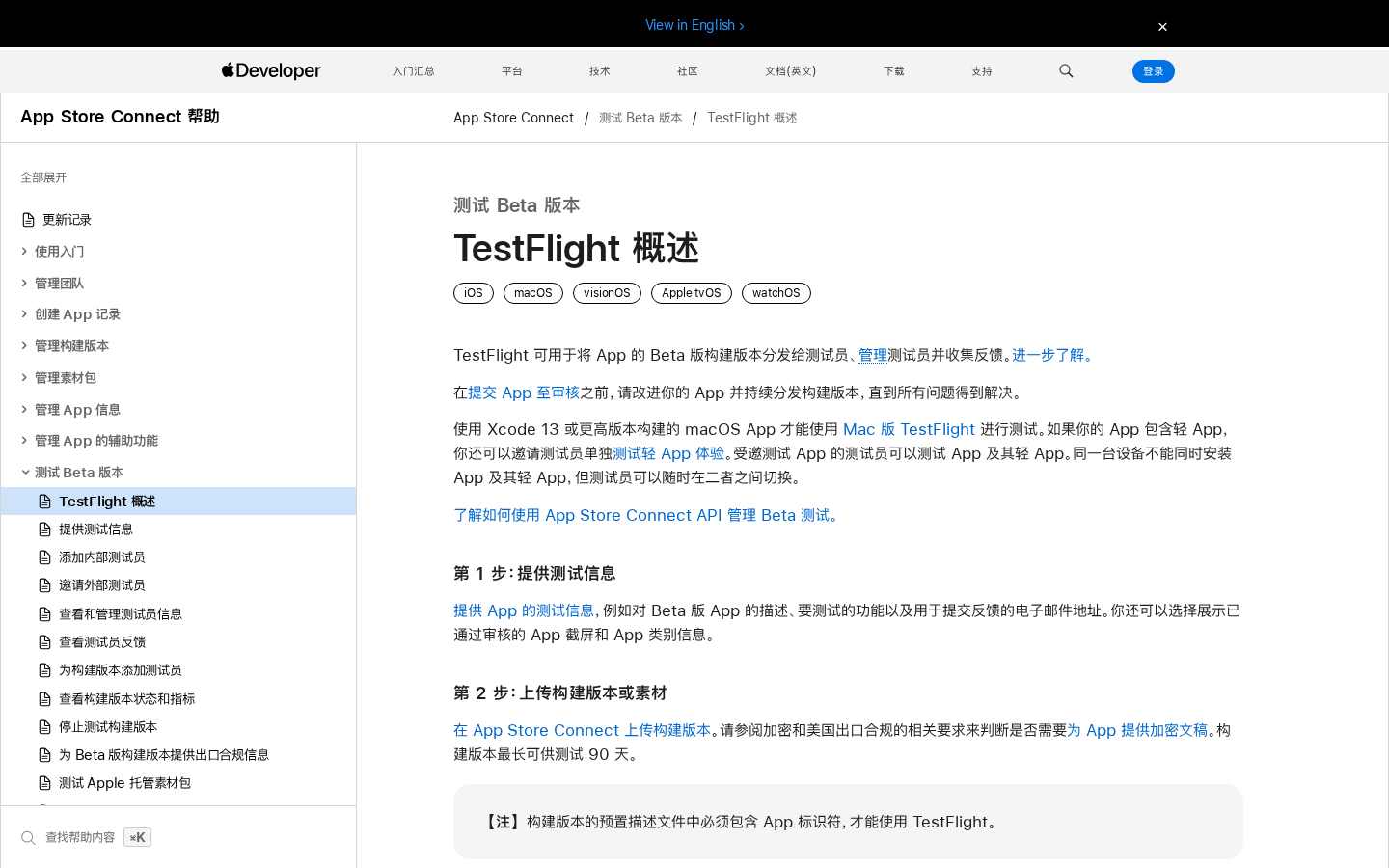Collapse the 测试 Beta 版本 section

coord(25,473)
